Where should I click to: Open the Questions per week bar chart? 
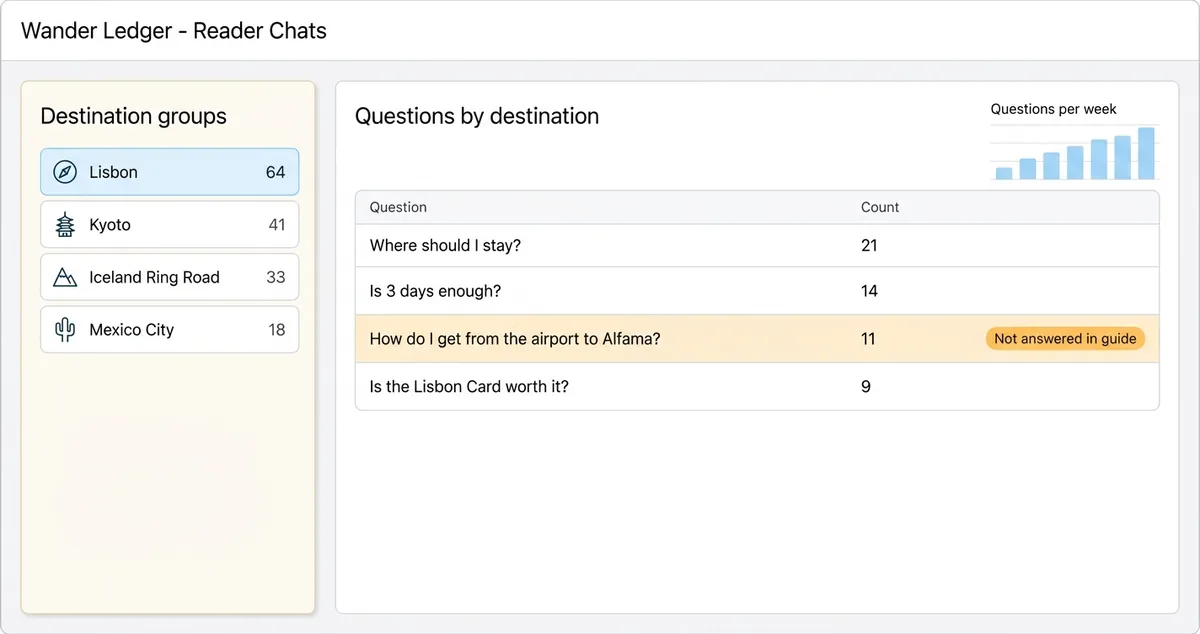(1075, 152)
